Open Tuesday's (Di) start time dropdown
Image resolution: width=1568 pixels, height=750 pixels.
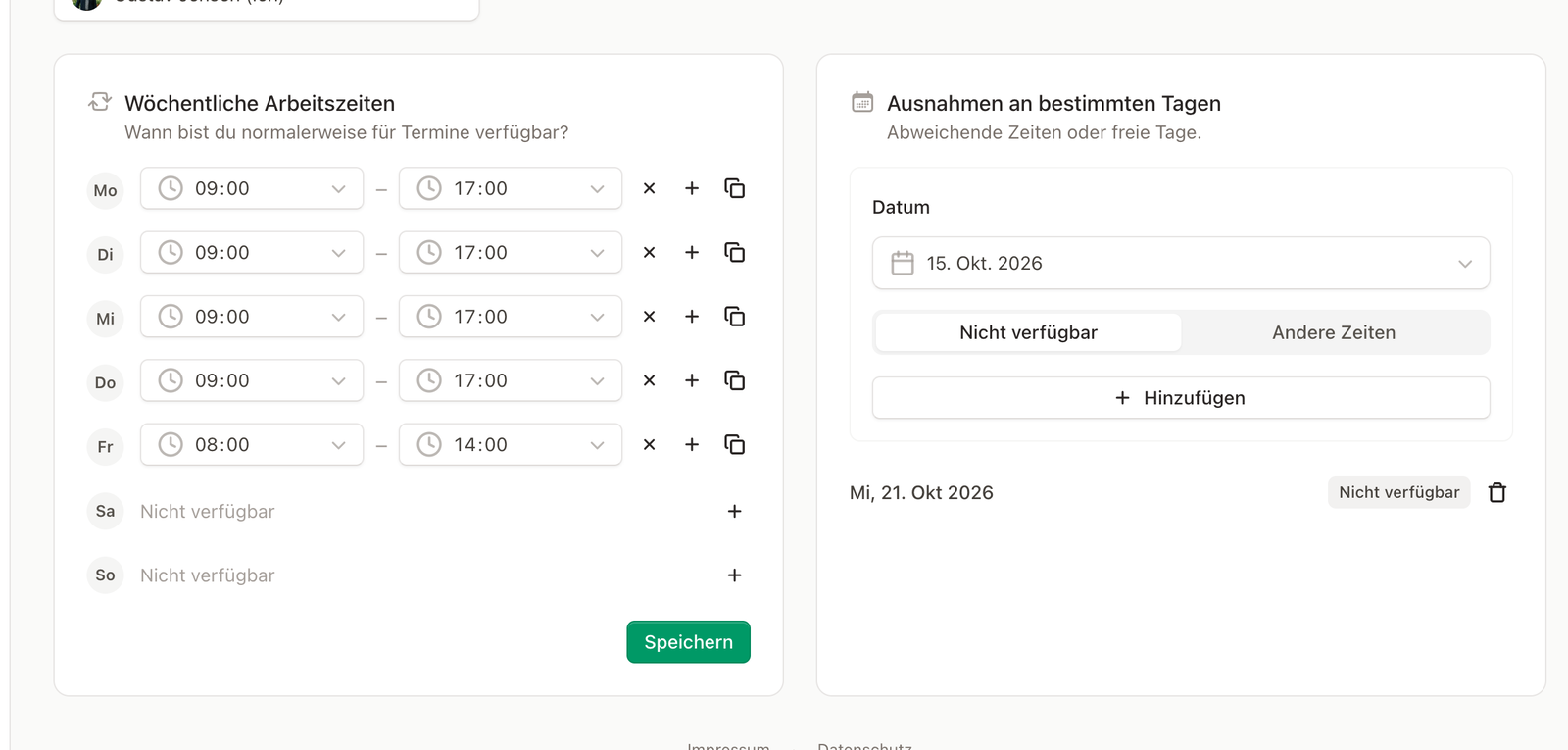pyautogui.click(x=252, y=253)
